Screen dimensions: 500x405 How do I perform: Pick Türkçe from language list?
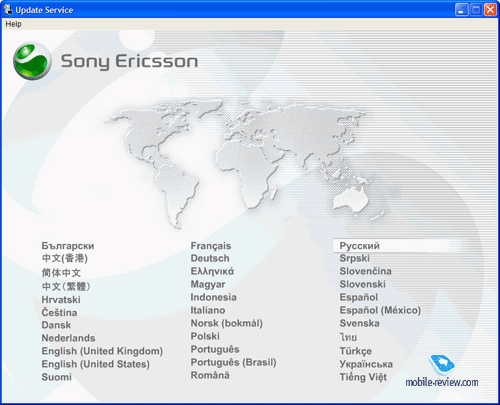click(356, 351)
